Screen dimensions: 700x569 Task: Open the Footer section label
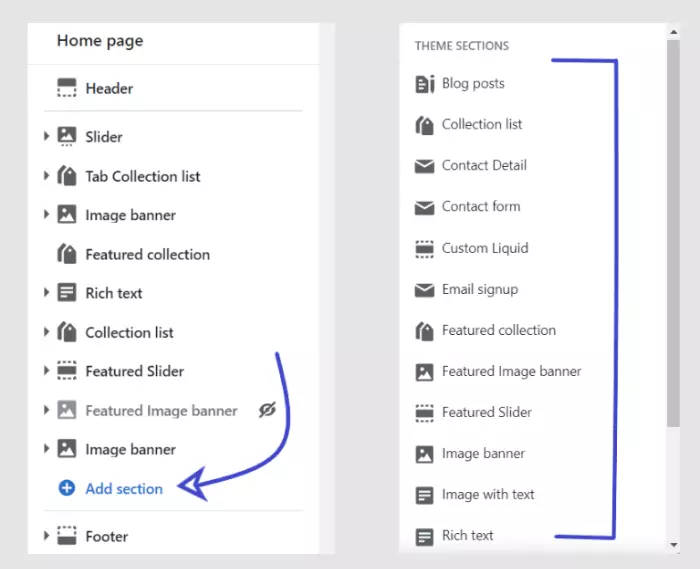[107, 536]
